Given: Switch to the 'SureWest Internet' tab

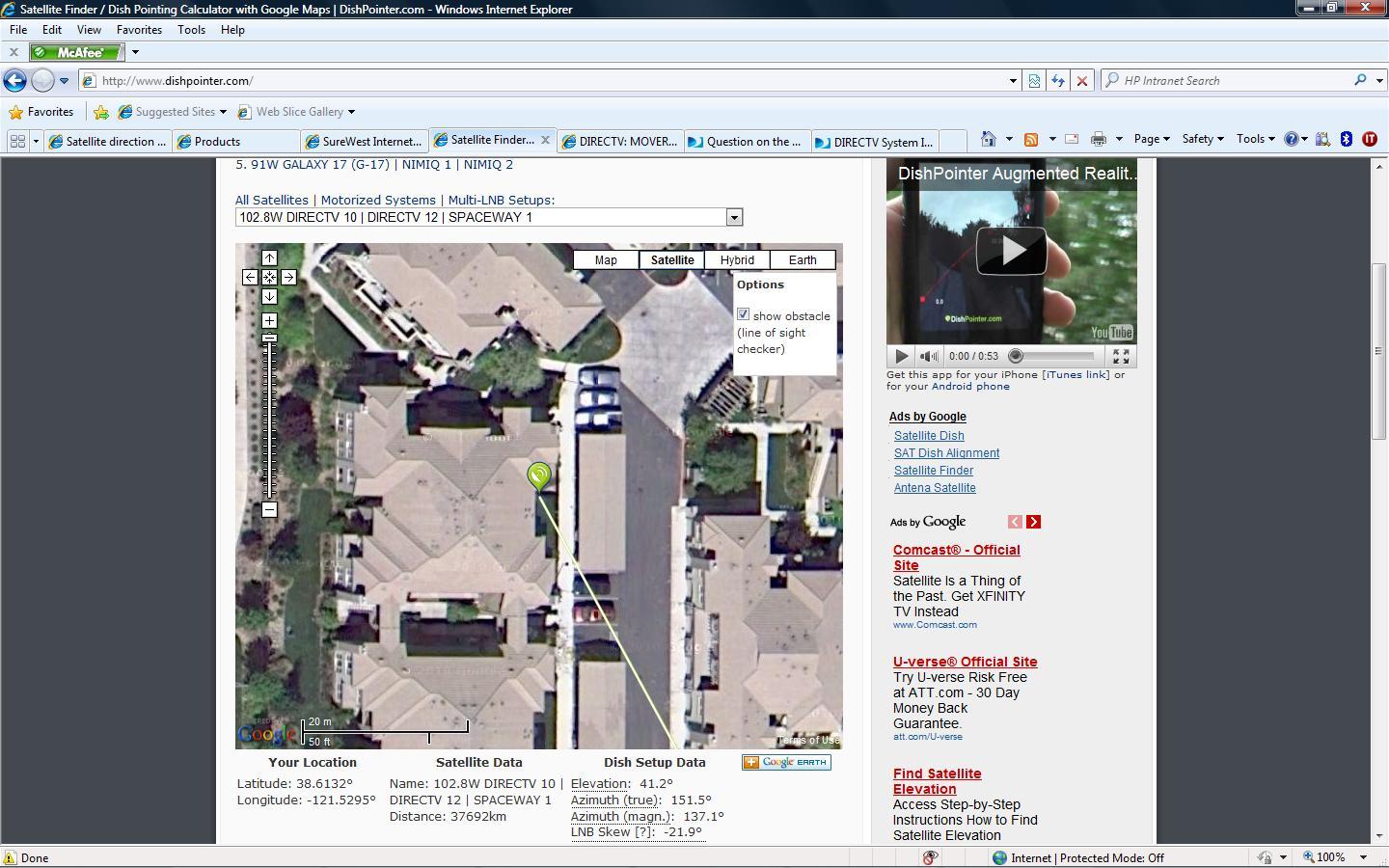Looking at the screenshot, I should pyautogui.click(x=365, y=141).
